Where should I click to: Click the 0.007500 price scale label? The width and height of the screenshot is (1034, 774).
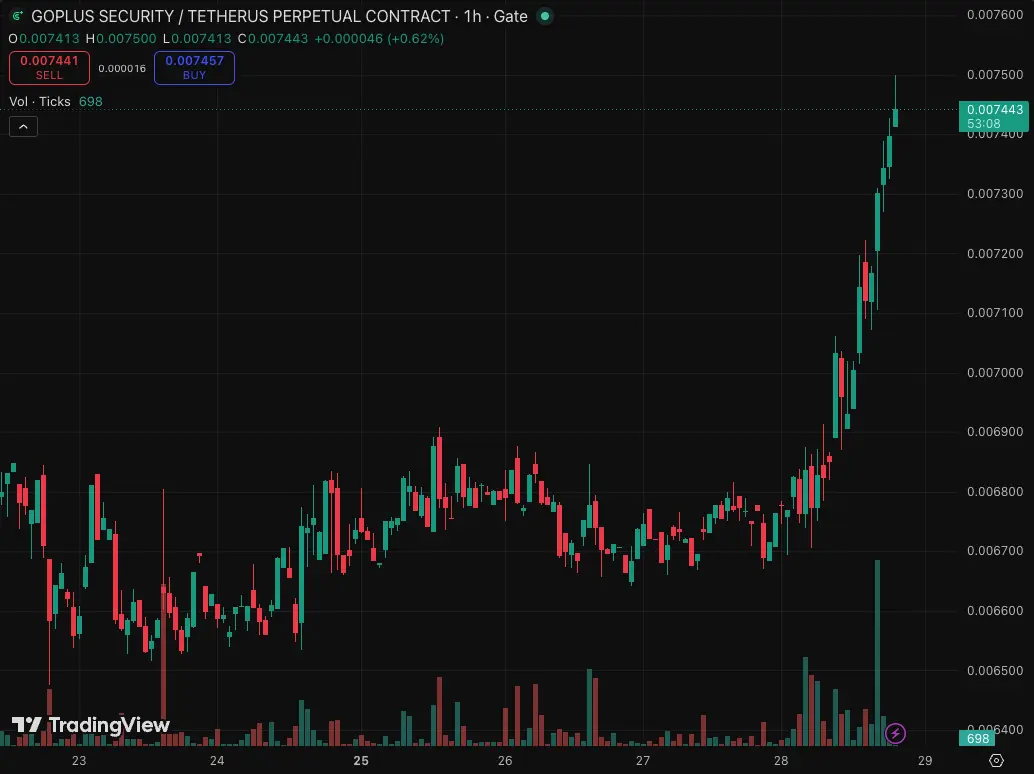point(995,74)
